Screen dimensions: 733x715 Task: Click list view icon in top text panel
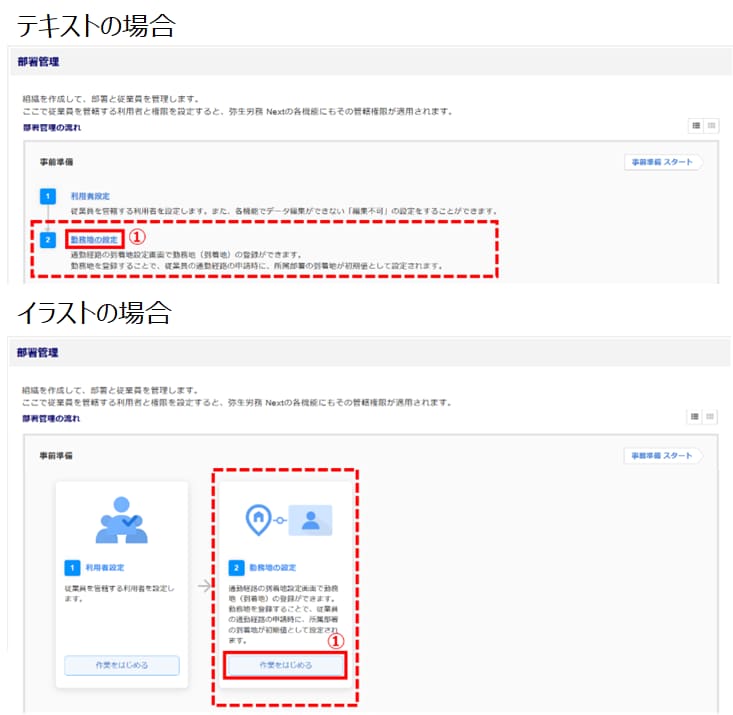tap(696, 125)
